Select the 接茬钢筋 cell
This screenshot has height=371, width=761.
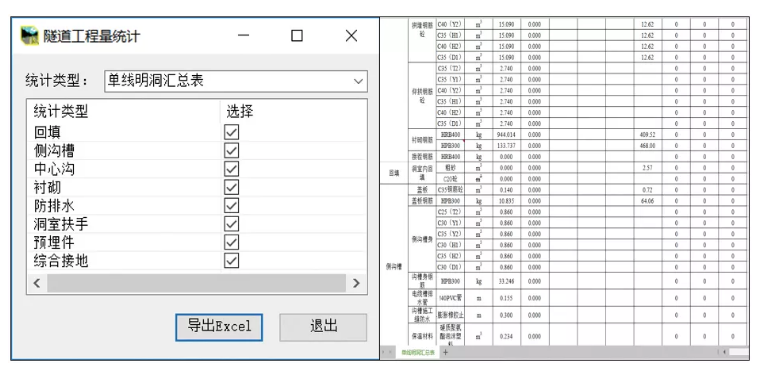[x=421, y=157]
